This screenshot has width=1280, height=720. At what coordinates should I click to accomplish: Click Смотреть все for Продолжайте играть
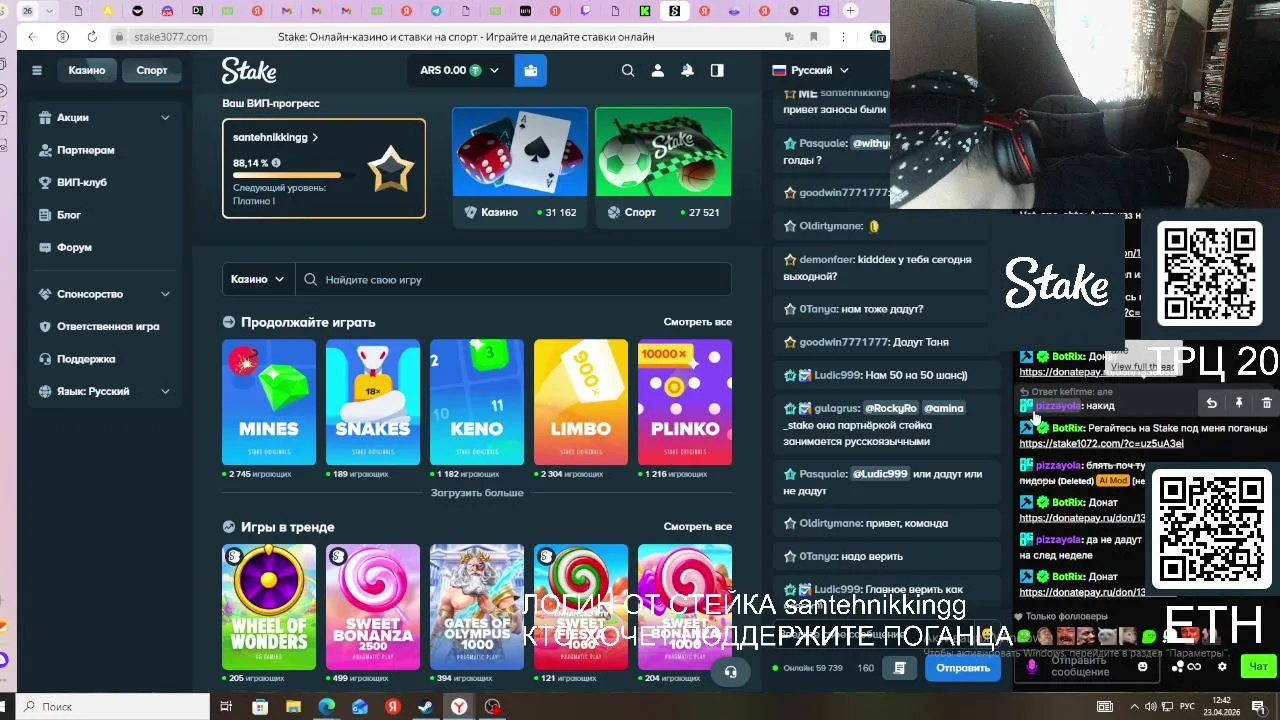[x=697, y=322]
